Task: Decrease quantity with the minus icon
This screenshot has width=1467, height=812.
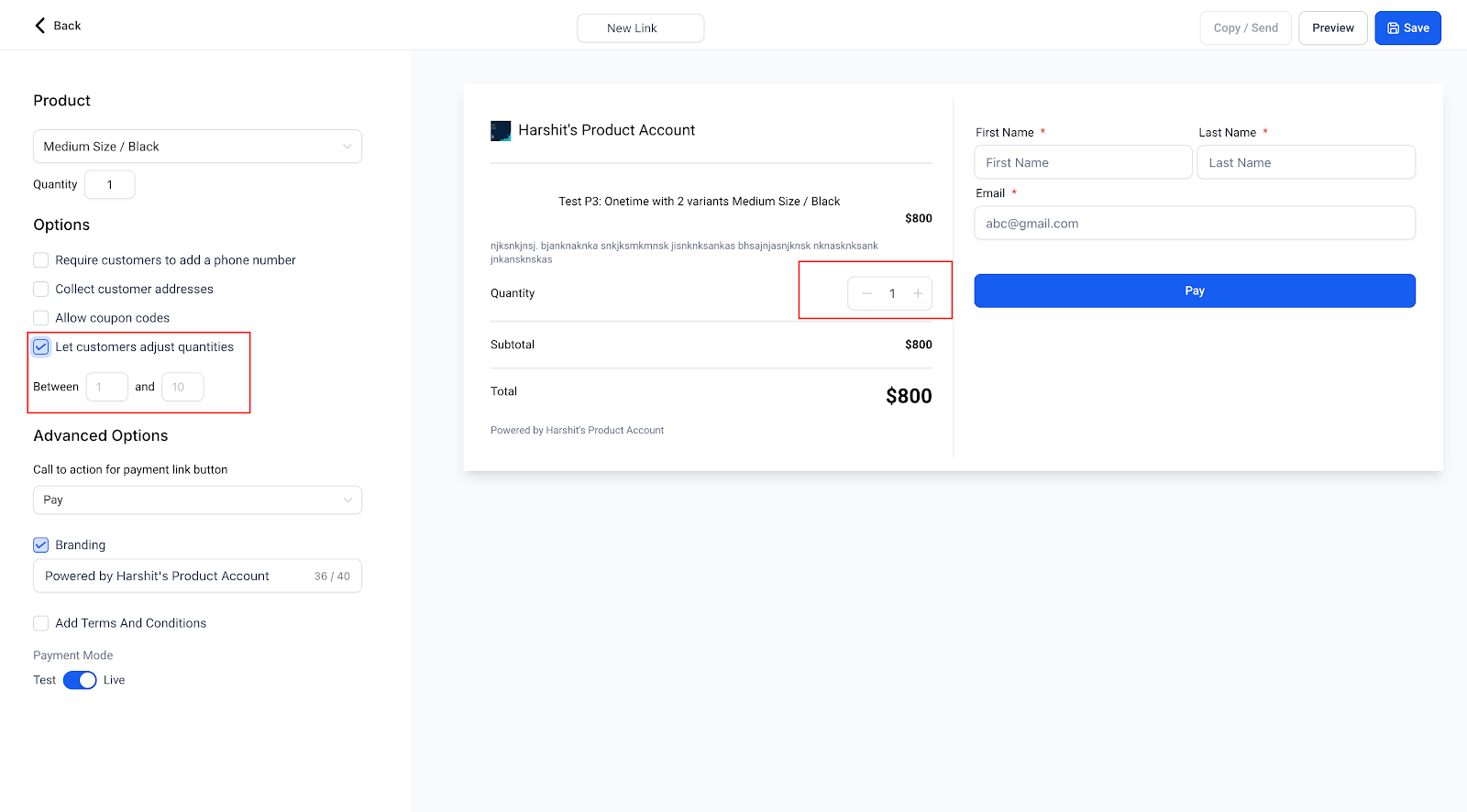Action: [x=866, y=293]
